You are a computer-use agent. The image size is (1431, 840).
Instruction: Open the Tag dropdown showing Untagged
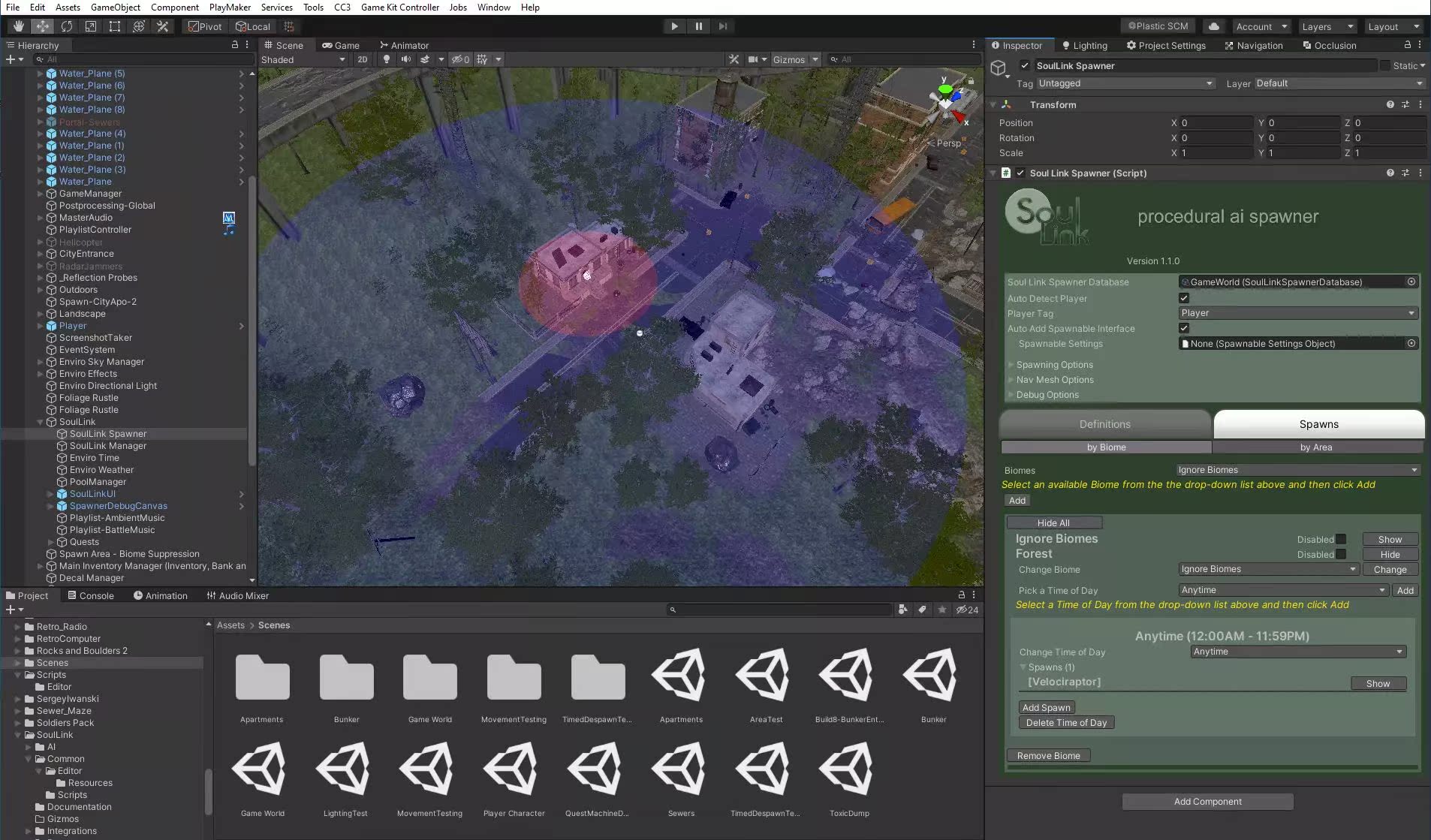pyautogui.click(x=1125, y=83)
